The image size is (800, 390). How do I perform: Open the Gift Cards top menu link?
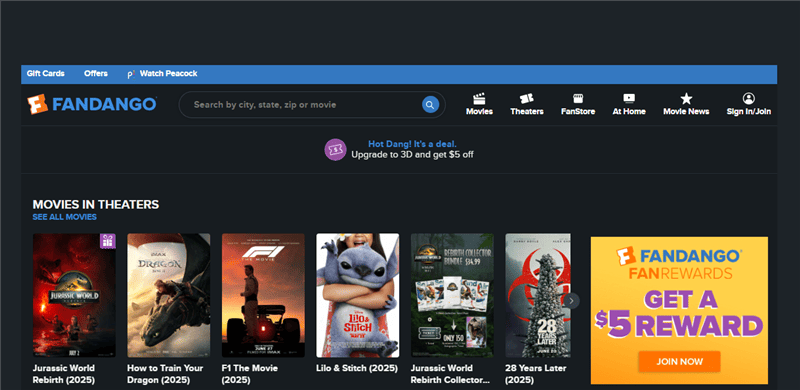[45, 74]
